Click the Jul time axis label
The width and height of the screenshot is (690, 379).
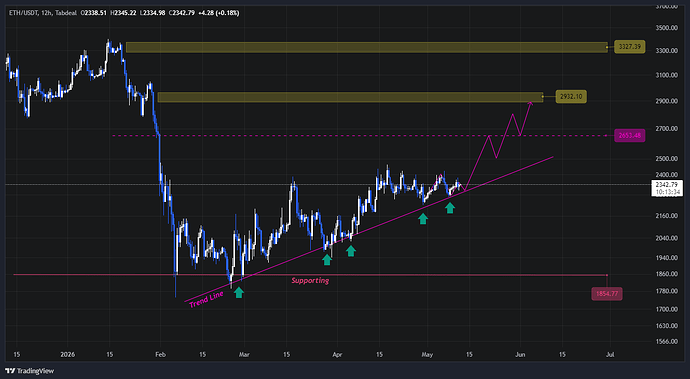point(610,354)
